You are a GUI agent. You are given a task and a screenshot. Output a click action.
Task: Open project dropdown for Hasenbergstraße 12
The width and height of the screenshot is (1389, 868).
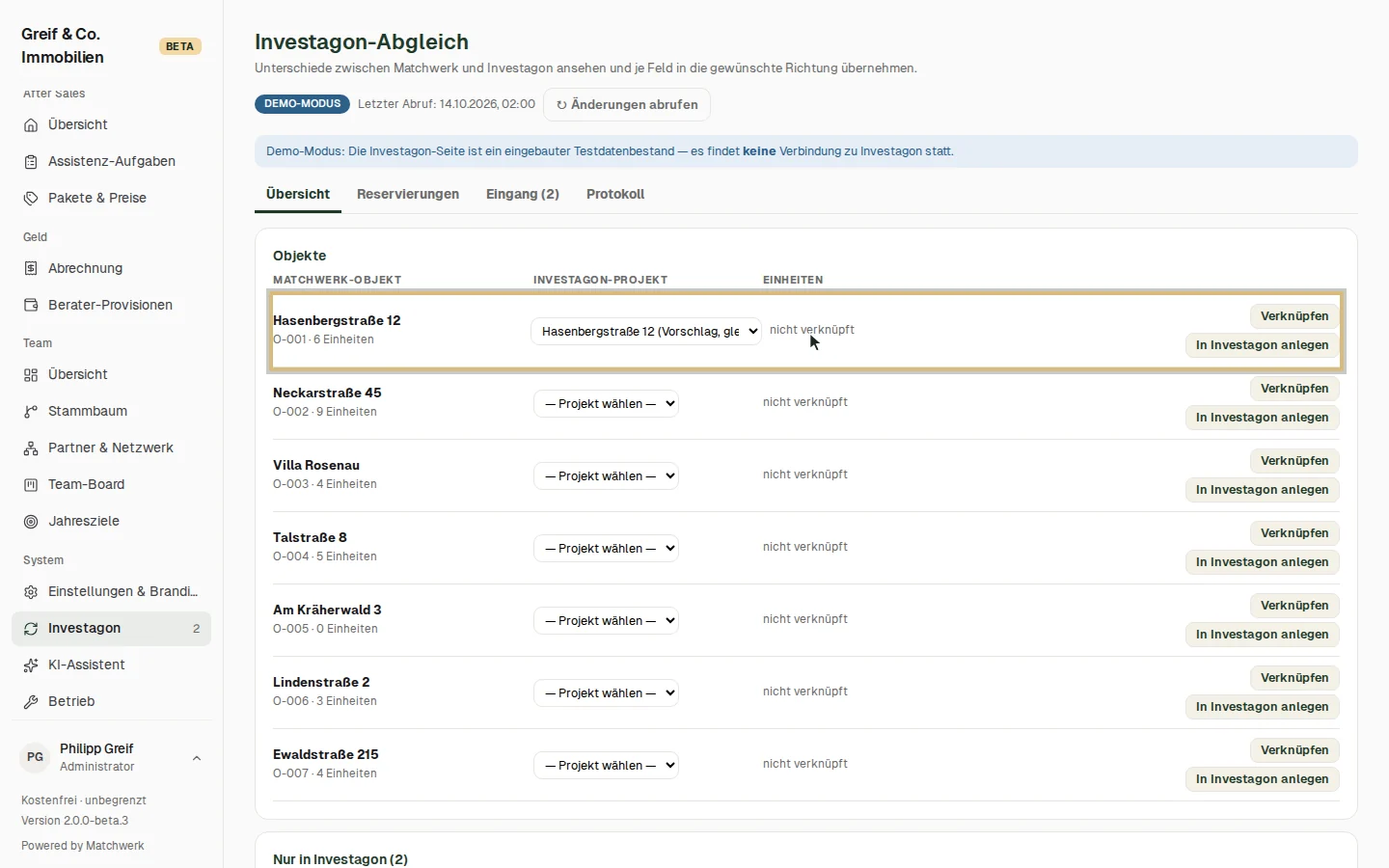pyautogui.click(x=646, y=332)
